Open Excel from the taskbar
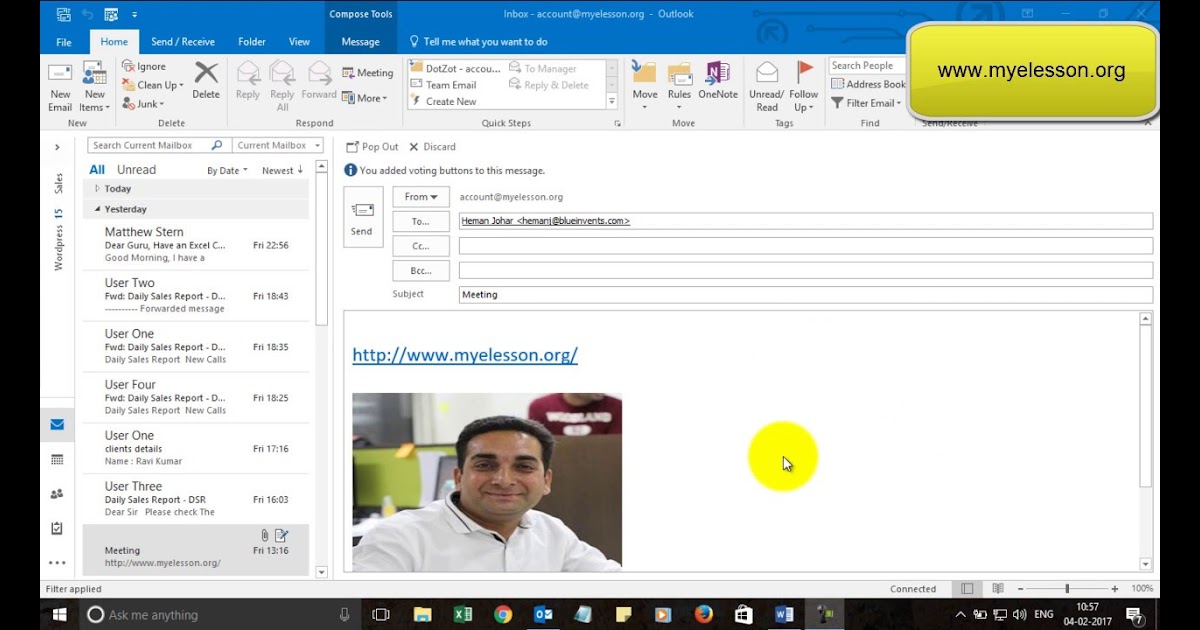 [463, 614]
